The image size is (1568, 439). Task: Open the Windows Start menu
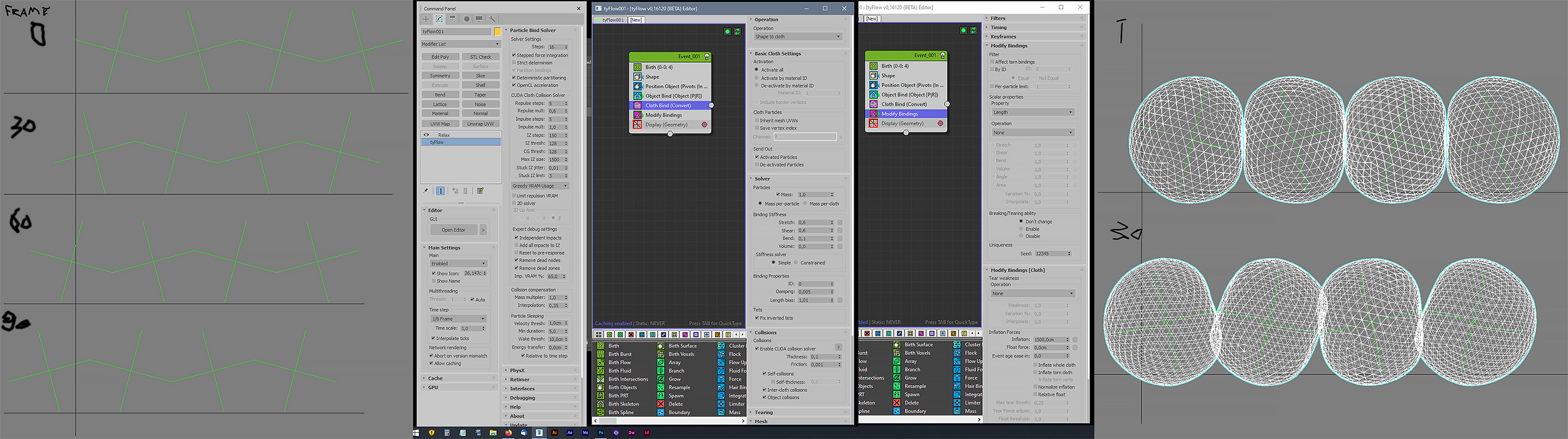tap(416, 432)
